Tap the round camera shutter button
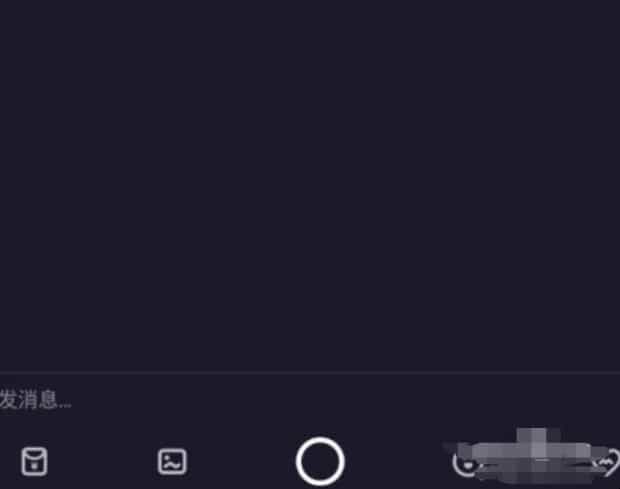Viewport: 620px width, 489px height. (x=320, y=461)
